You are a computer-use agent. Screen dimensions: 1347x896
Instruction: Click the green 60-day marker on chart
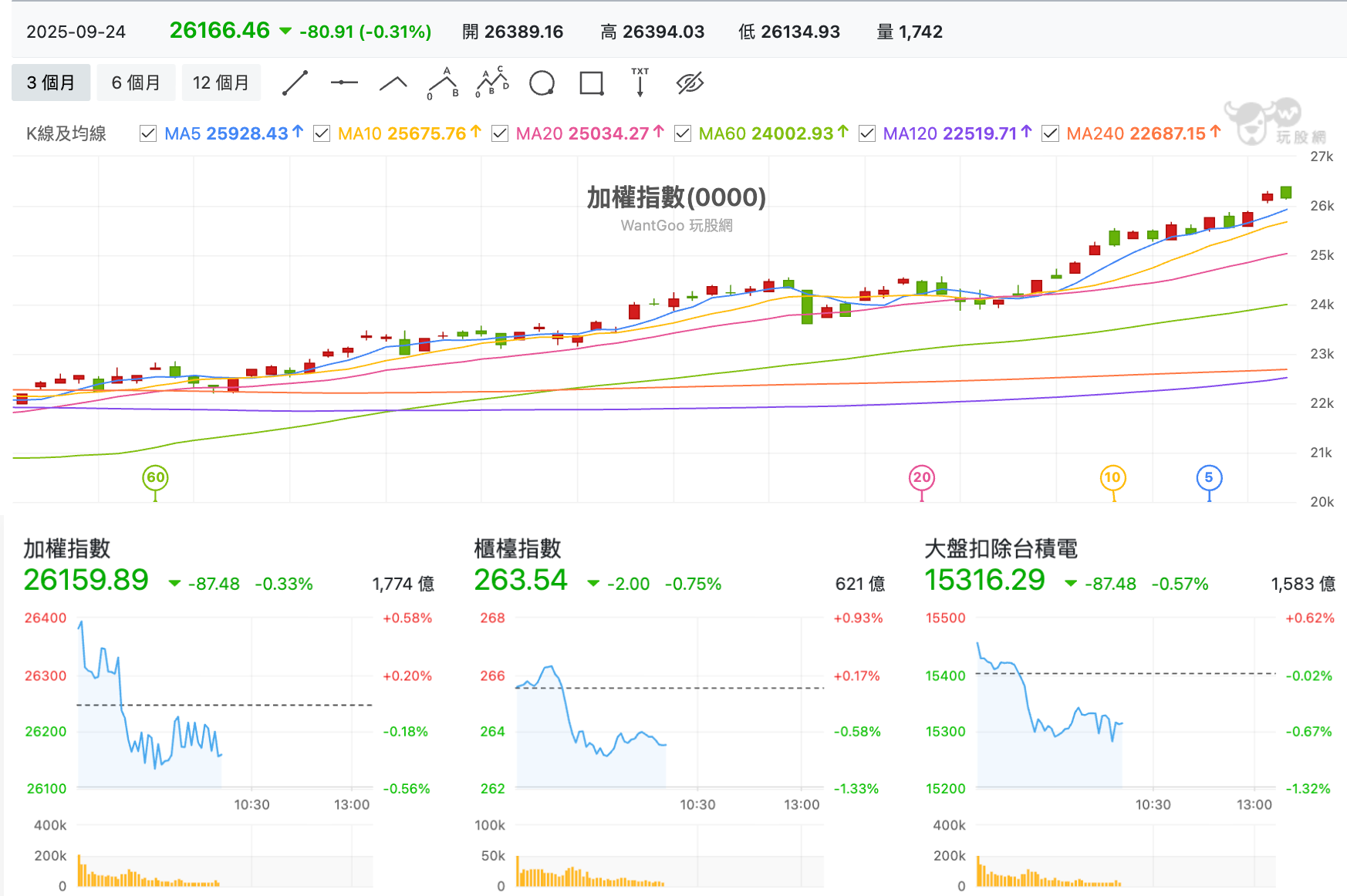156,478
